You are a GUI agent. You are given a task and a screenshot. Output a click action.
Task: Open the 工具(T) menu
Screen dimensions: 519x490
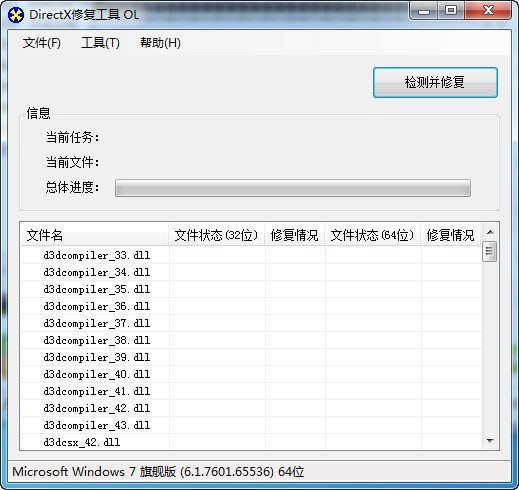pos(100,43)
